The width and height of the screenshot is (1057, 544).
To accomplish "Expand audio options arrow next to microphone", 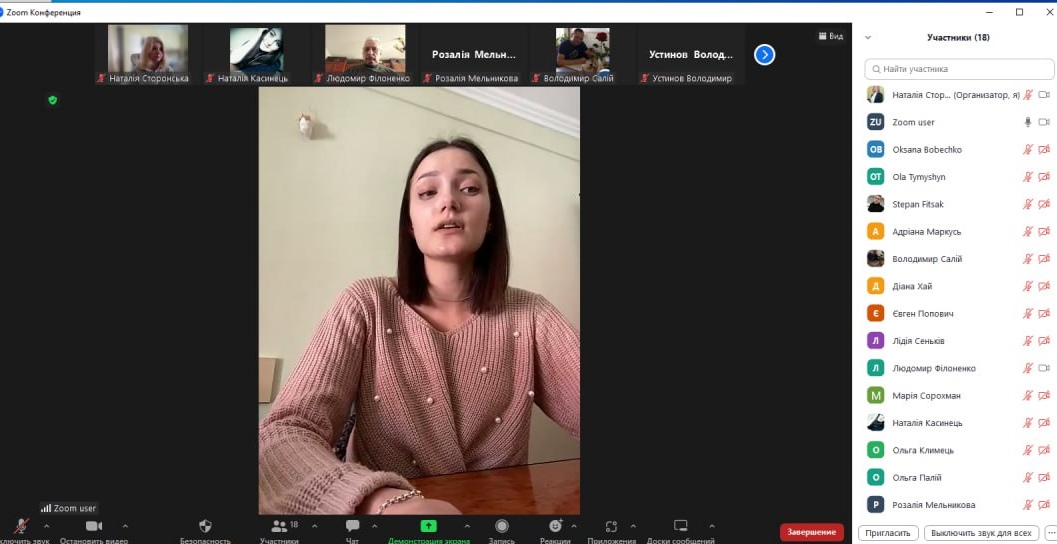I will pyautogui.click(x=46, y=526).
